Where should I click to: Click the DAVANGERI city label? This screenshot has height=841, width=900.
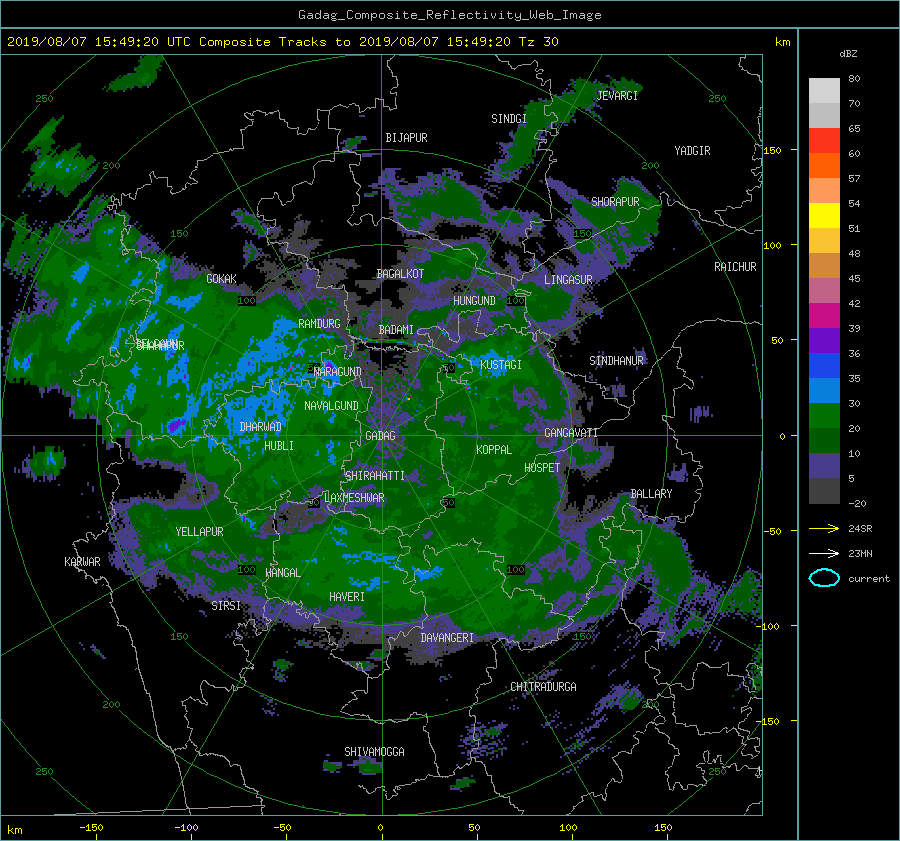click(447, 638)
